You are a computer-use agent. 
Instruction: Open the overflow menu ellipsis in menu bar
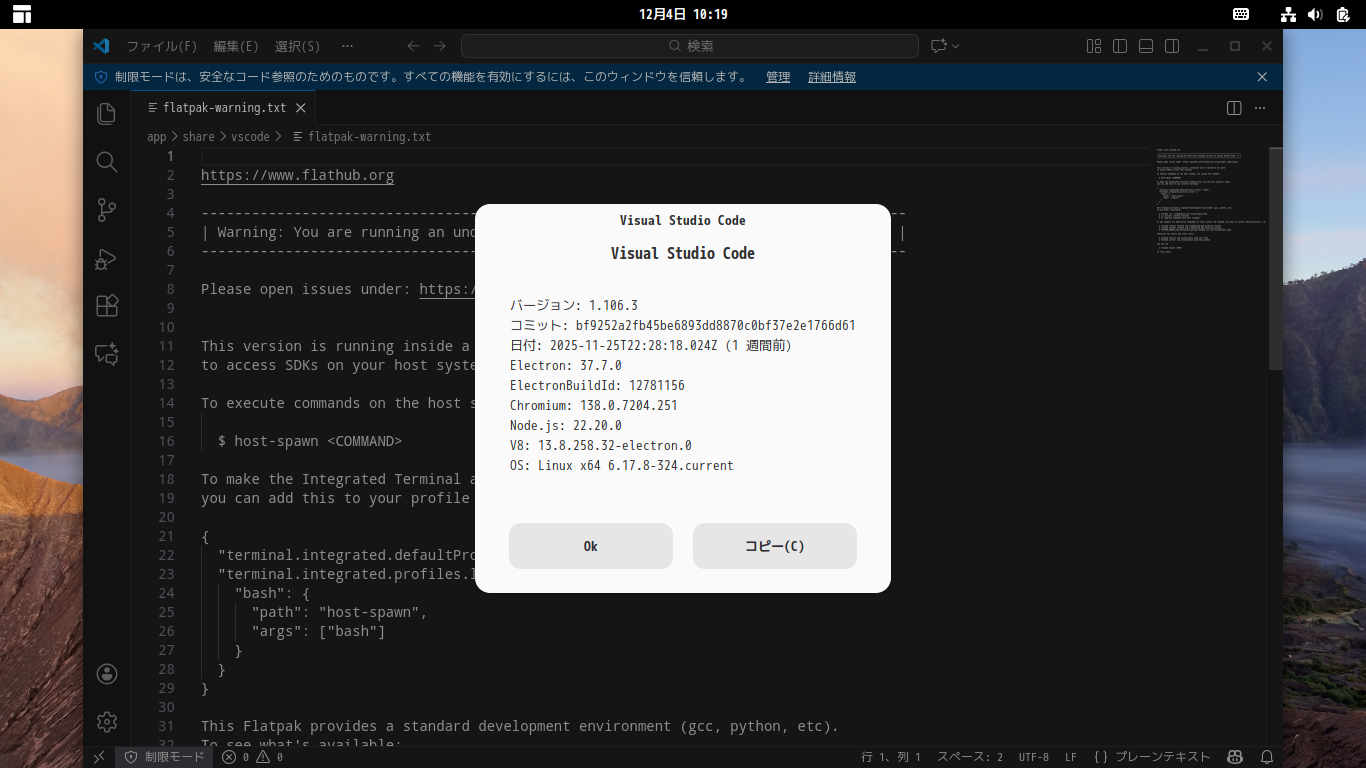pos(347,46)
